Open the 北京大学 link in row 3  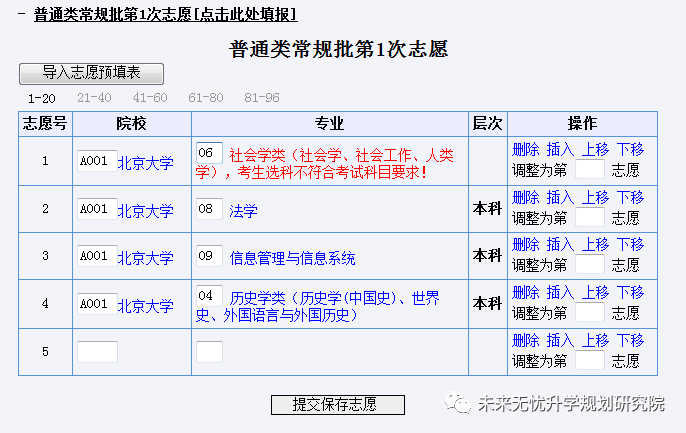(x=146, y=258)
